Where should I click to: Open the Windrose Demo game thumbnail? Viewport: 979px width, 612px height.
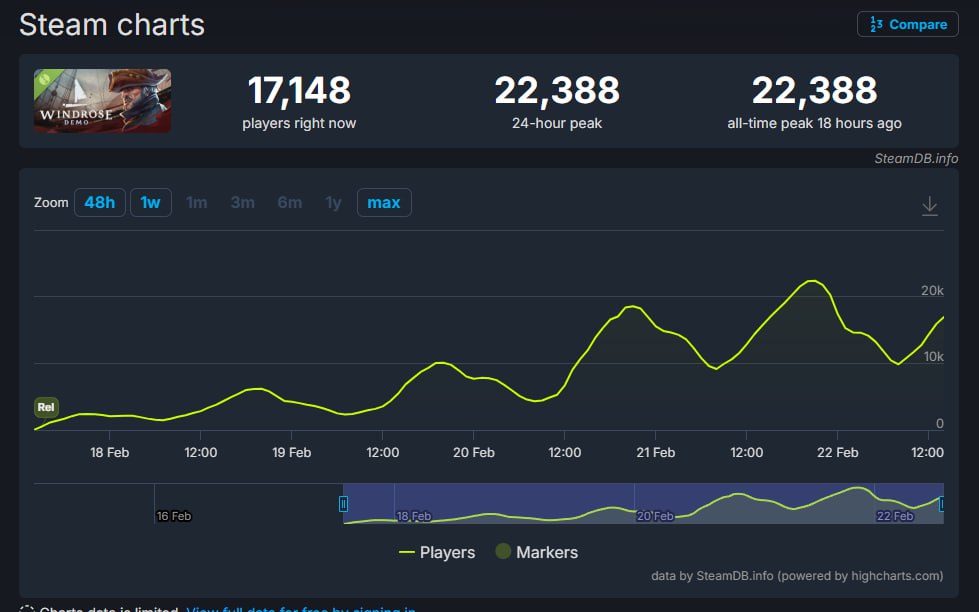click(x=102, y=101)
